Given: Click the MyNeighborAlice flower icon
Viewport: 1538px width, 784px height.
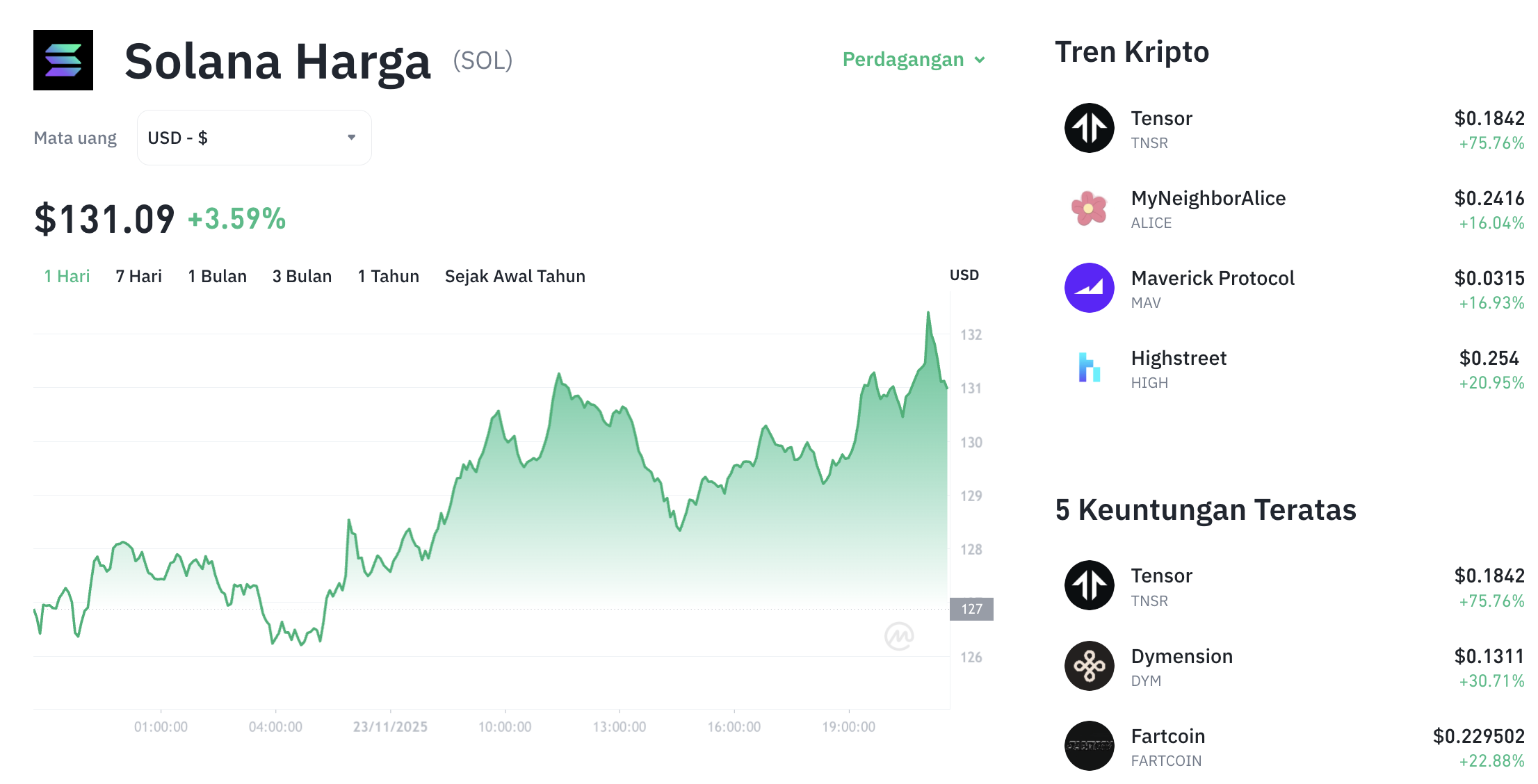Looking at the screenshot, I should coord(1089,208).
